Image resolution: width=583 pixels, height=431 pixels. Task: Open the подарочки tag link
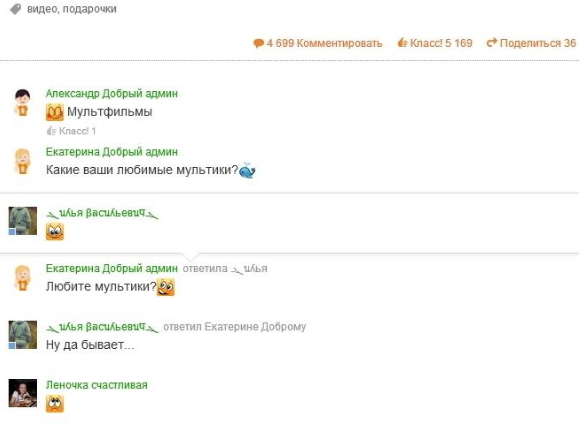pos(89,9)
